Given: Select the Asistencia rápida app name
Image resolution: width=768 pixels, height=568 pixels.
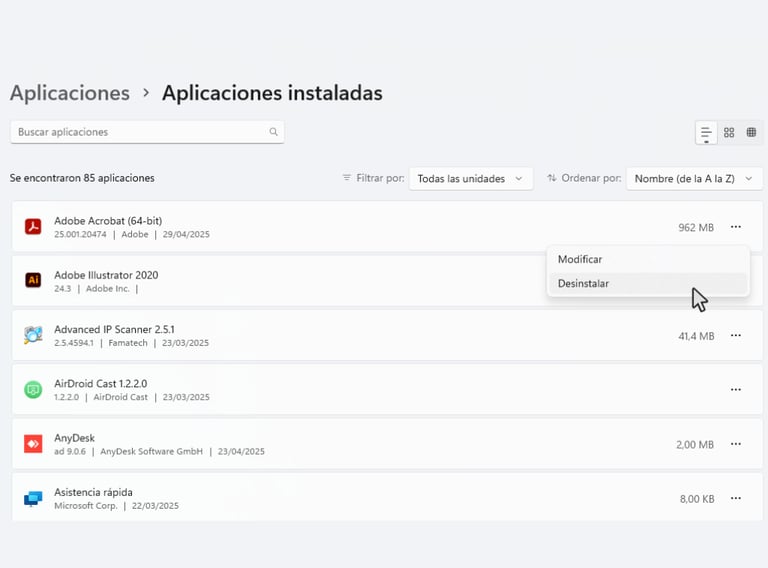Looking at the screenshot, I should [93, 493].
